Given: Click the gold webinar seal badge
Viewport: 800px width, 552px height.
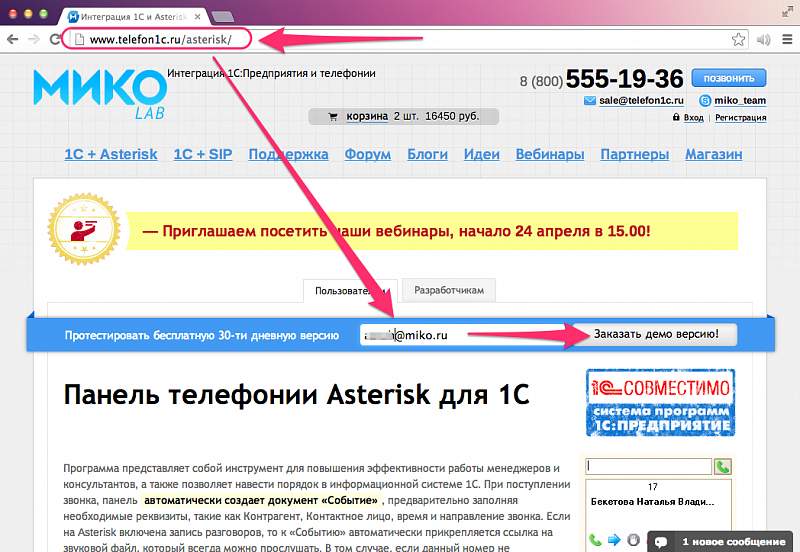Looking at the screenshot, I should coord(84,229).
